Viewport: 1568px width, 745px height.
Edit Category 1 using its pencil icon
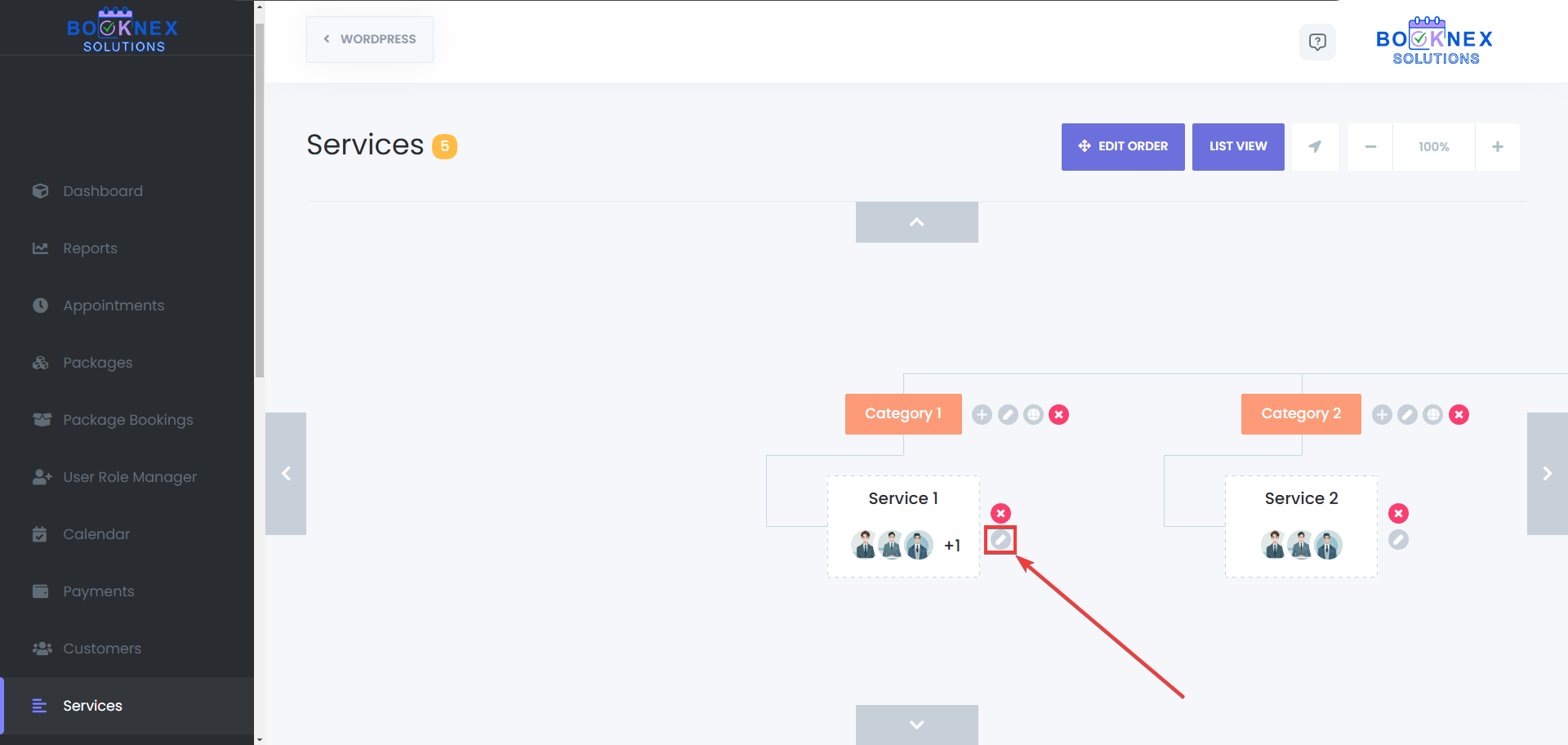(x=1008, y=415)
